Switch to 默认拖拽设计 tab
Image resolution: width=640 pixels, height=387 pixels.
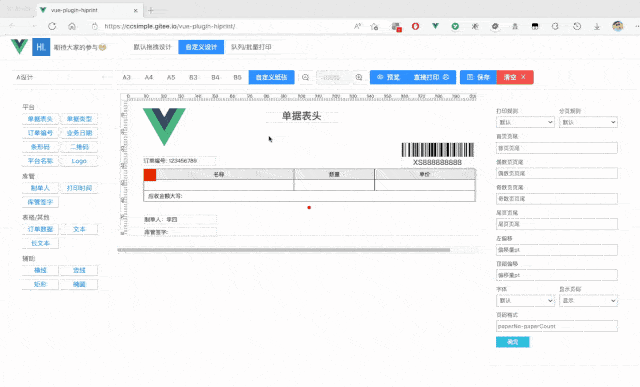(x=152, y=47)
